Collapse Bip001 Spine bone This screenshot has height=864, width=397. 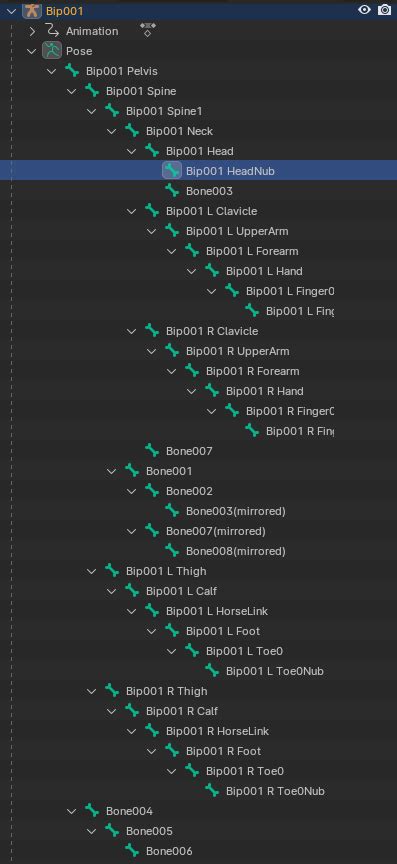[x=72, y=91]
